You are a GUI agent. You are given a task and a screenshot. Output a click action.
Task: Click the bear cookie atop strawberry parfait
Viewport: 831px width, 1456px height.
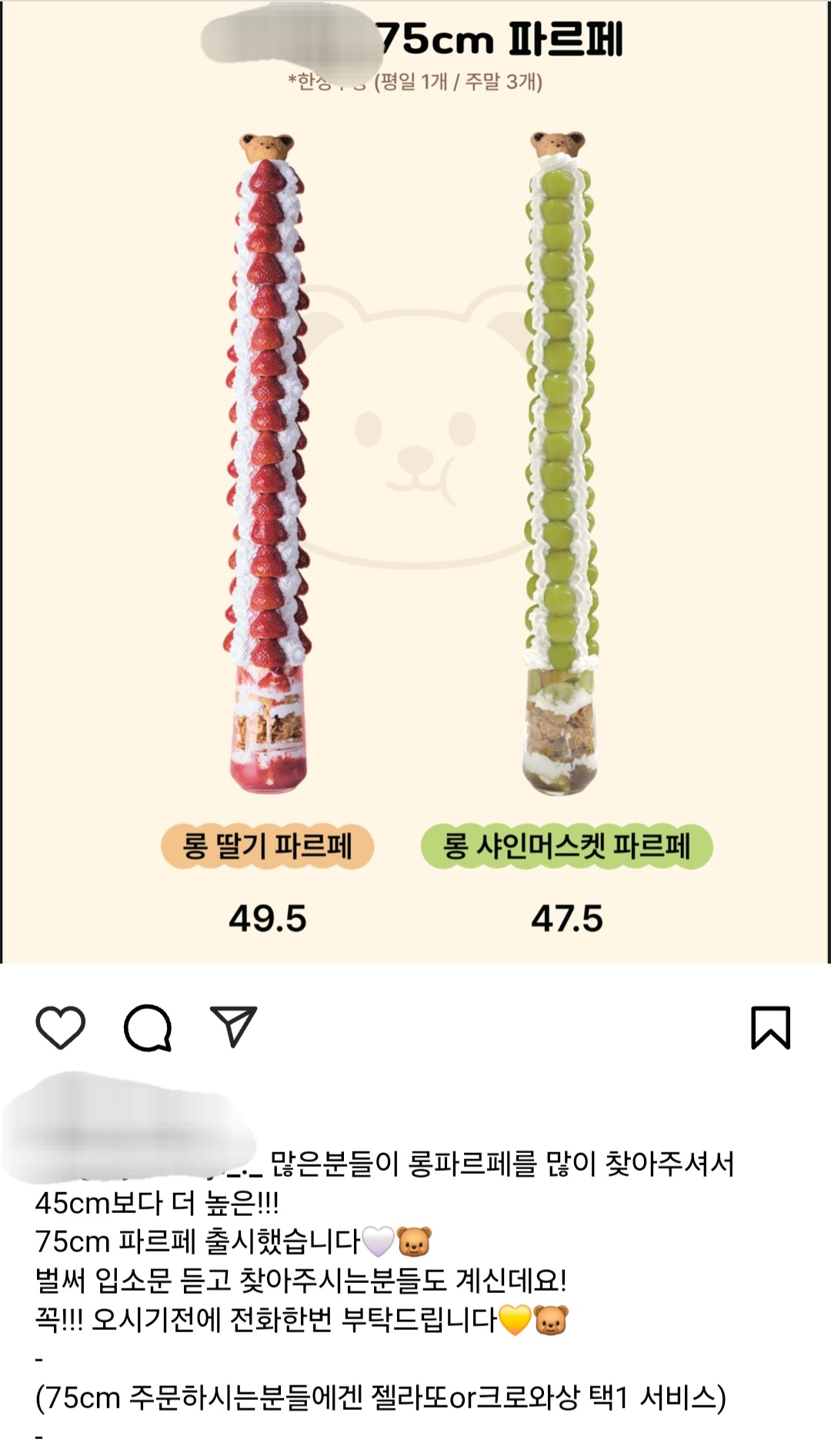click(266, 147)
